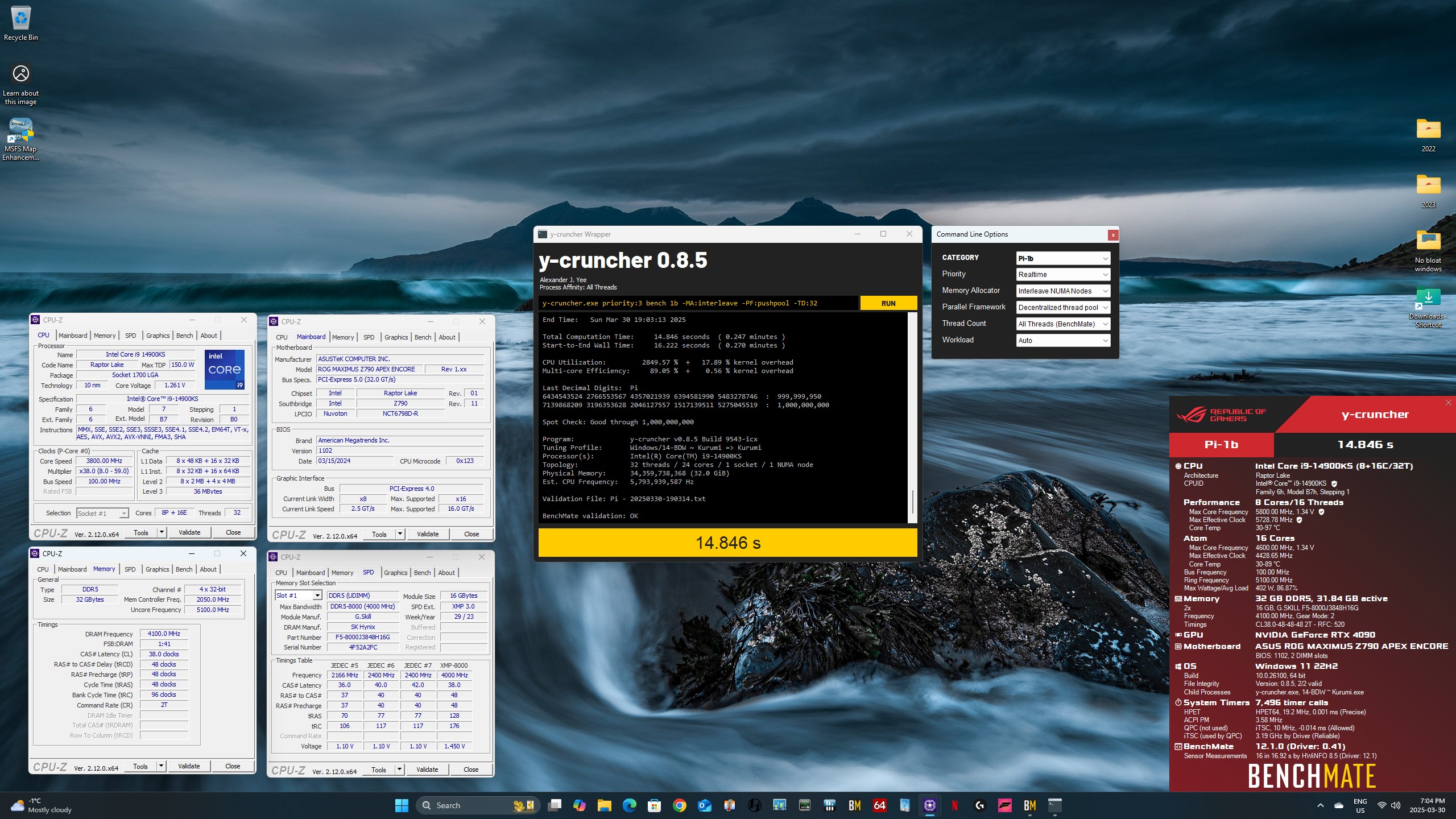Close the BenchMate result panel
Image resolution: width=1456 pixels, height=819 pixels.
(1448, 403)
